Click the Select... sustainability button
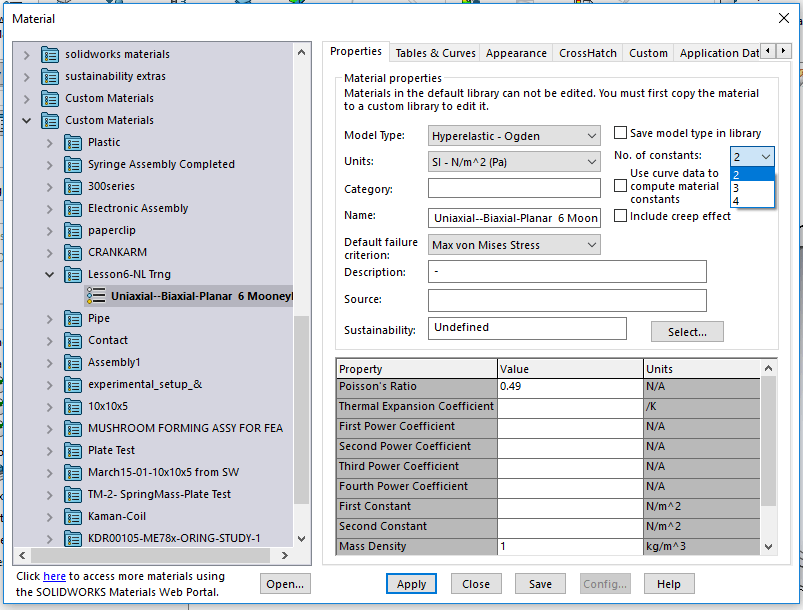Screen dimensions: 803x610 coord(687,332)
